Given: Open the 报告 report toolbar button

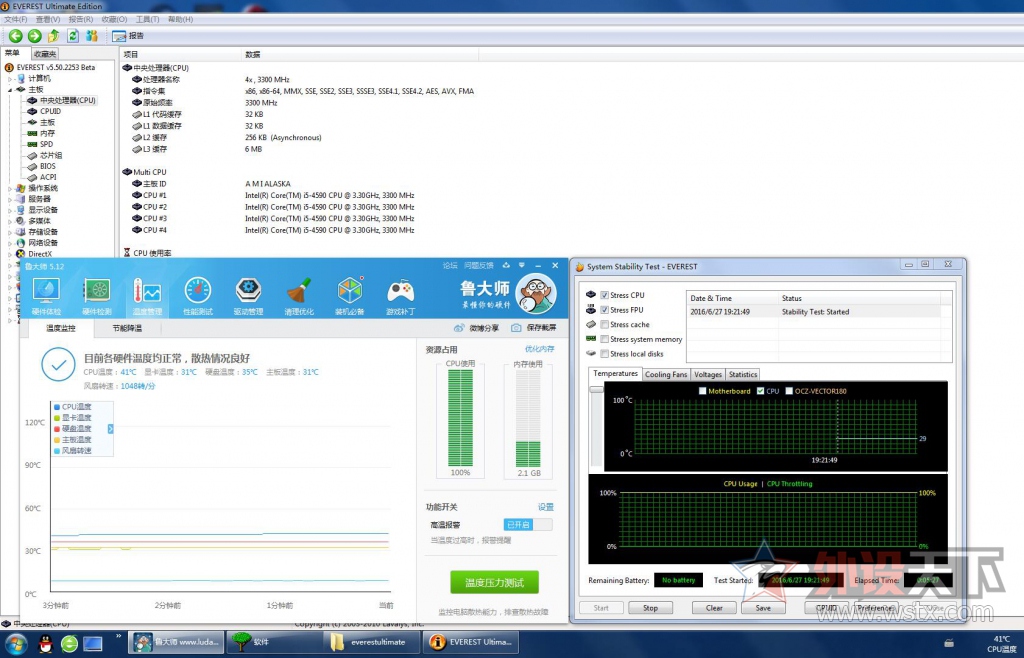Looking at the screenshot, I should point(128,36).
